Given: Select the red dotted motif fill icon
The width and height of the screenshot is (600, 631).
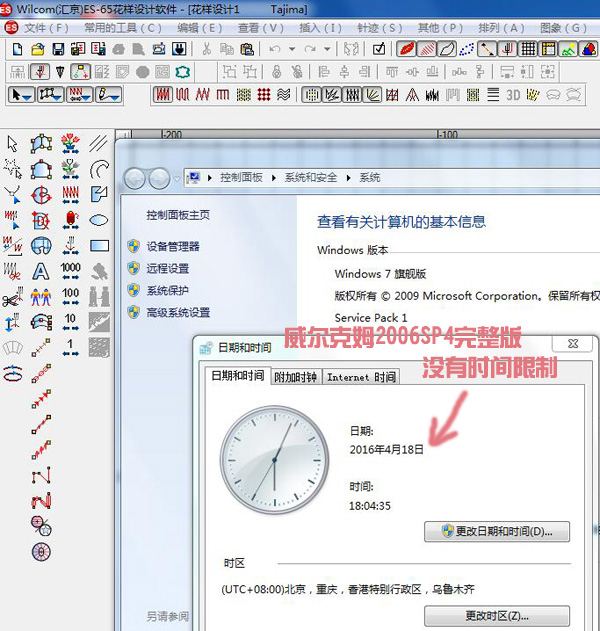Looking at the screenshot, I should click(x=264, y=95).
